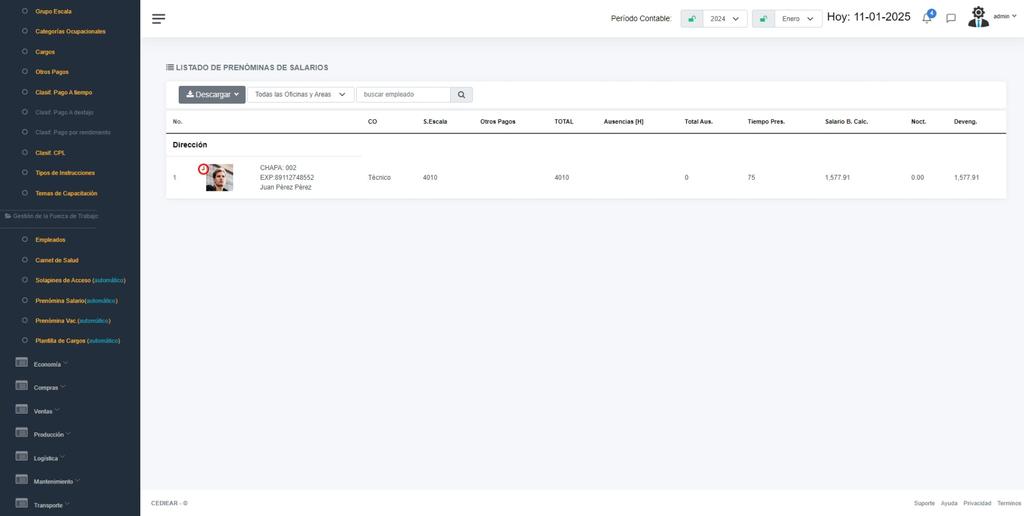Open the chat messages icon
The image size is (1024, 516).
coord(951,18)
